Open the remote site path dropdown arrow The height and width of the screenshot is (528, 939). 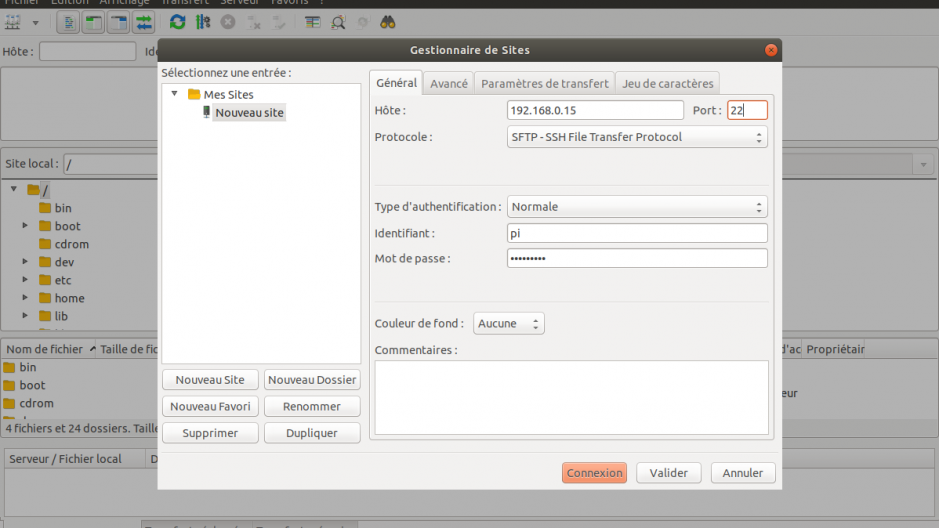click(x=923, y=164)
